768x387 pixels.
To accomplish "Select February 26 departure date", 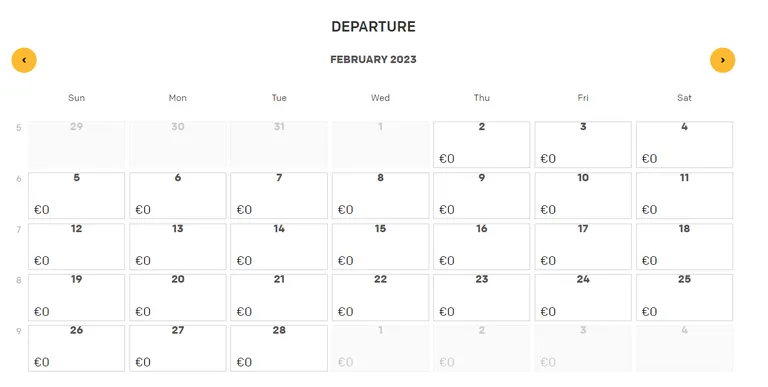I will tap(76, 348).
